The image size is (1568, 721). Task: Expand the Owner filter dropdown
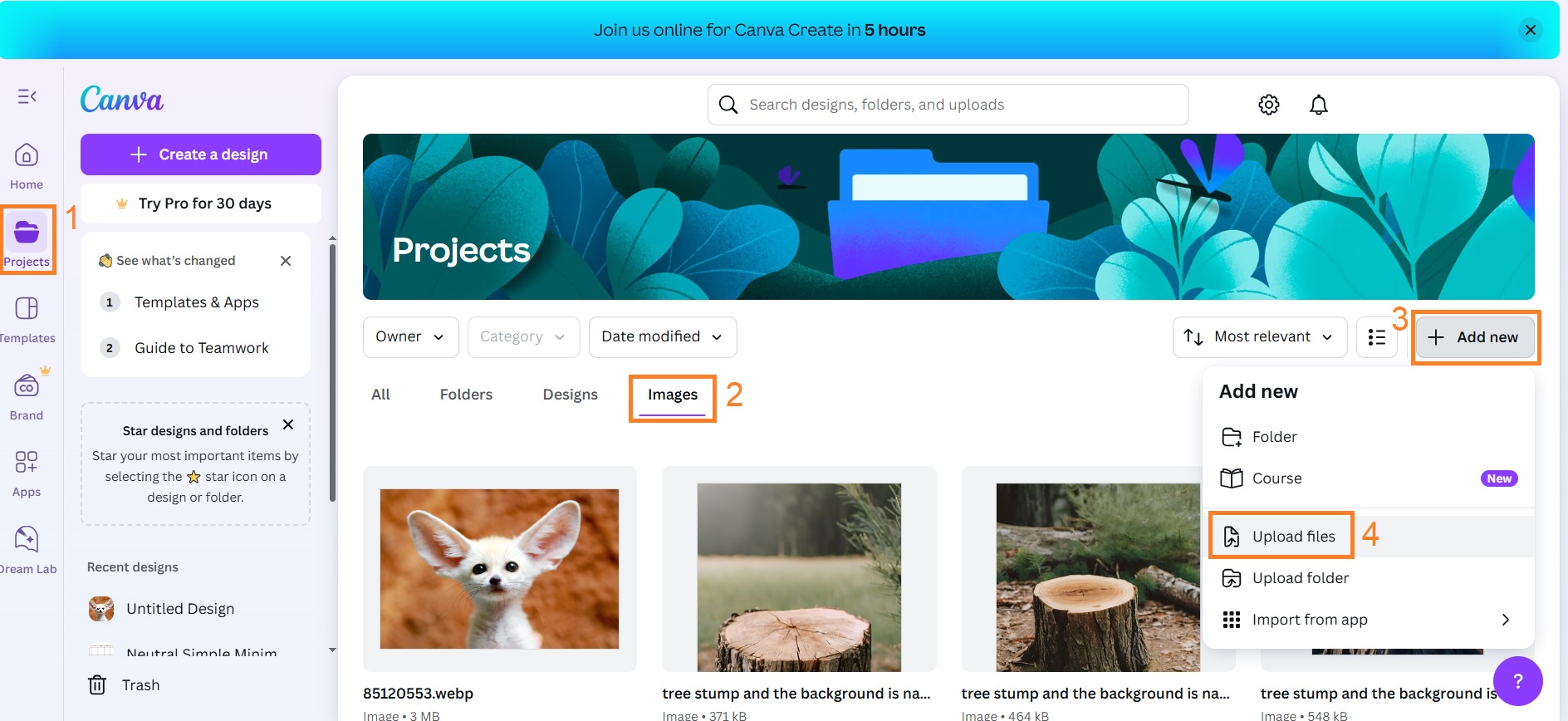tap(411, 337)
